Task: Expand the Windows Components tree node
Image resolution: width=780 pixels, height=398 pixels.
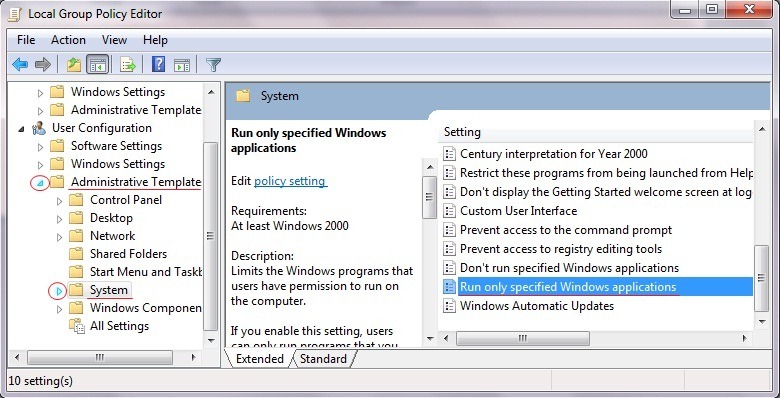Action: (x=59, y=308)
